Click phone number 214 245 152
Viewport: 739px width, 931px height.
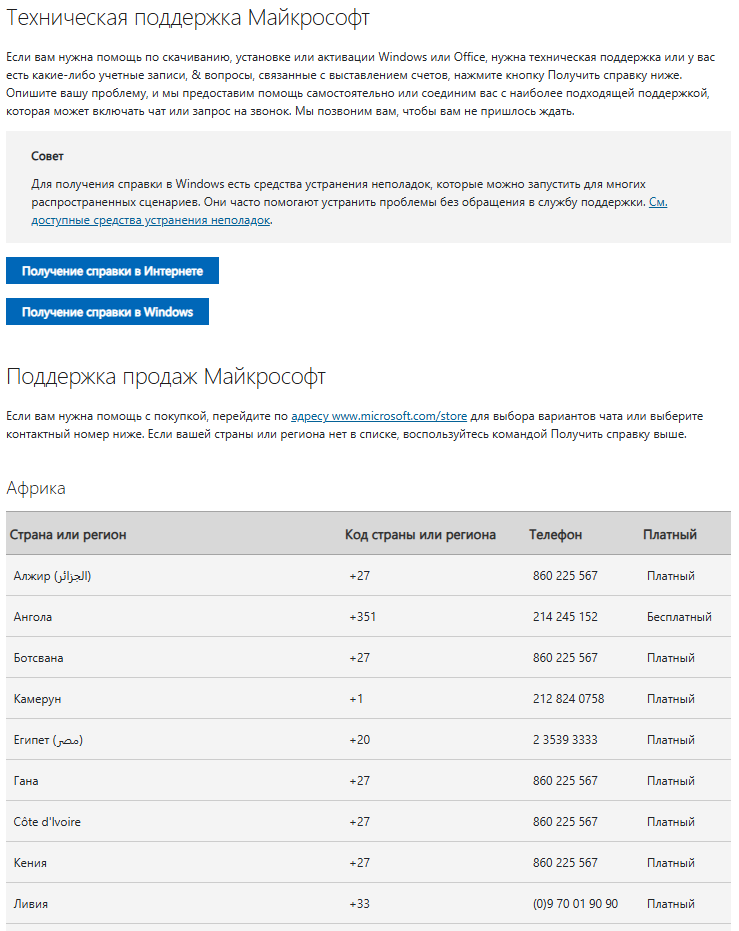pyautogui.click(x=565, y=616)
